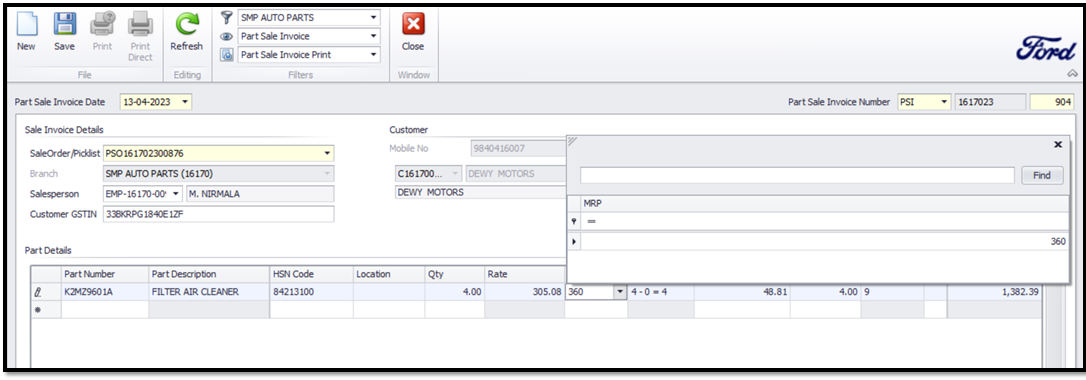This screenshot has width=1086, height=380.
Task: Click the search box in MRP popup
Action: pos(797,176)
